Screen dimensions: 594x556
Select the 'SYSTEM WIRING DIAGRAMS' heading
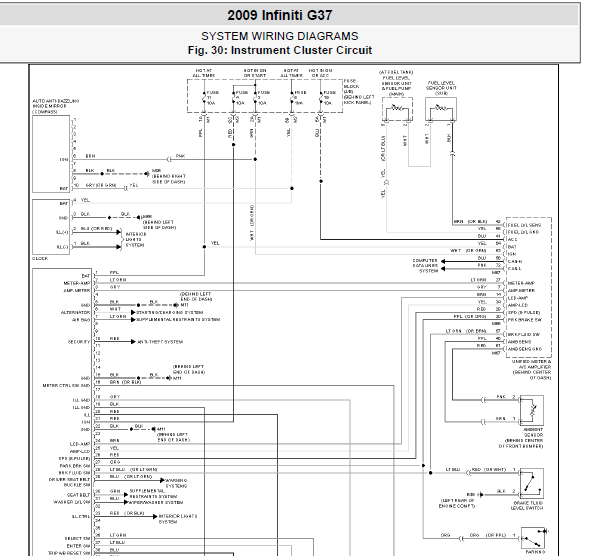[280, 36]
